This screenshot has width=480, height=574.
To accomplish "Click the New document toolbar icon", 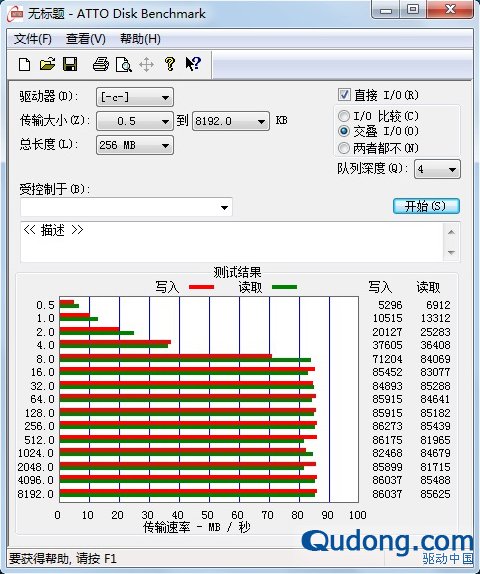I will click(x=25, y=64).
